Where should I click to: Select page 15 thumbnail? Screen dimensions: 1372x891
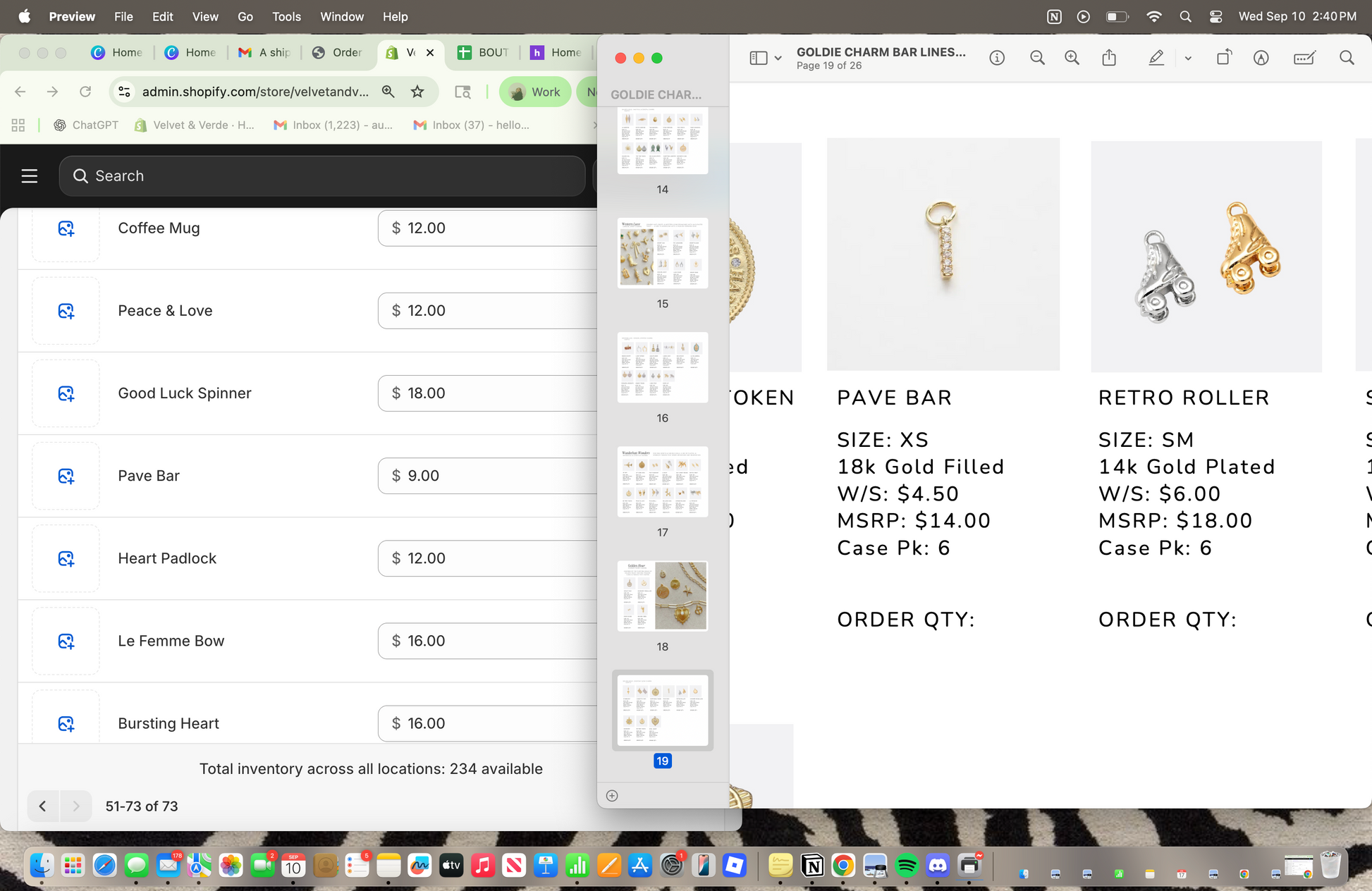(663, 253)
